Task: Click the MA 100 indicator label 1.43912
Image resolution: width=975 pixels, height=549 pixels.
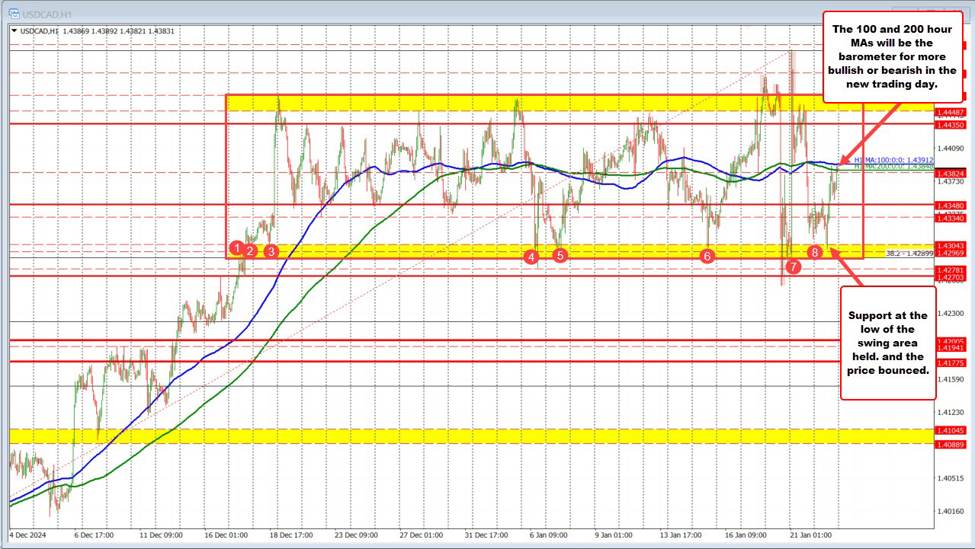Action: click(894, 160)
